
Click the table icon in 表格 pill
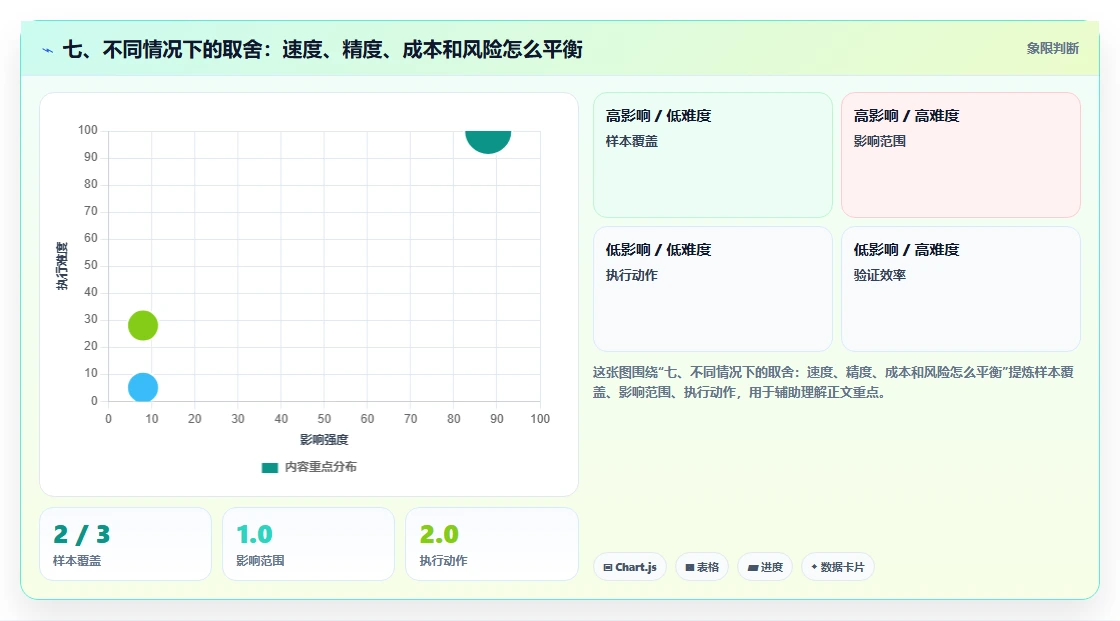[690, 567]
